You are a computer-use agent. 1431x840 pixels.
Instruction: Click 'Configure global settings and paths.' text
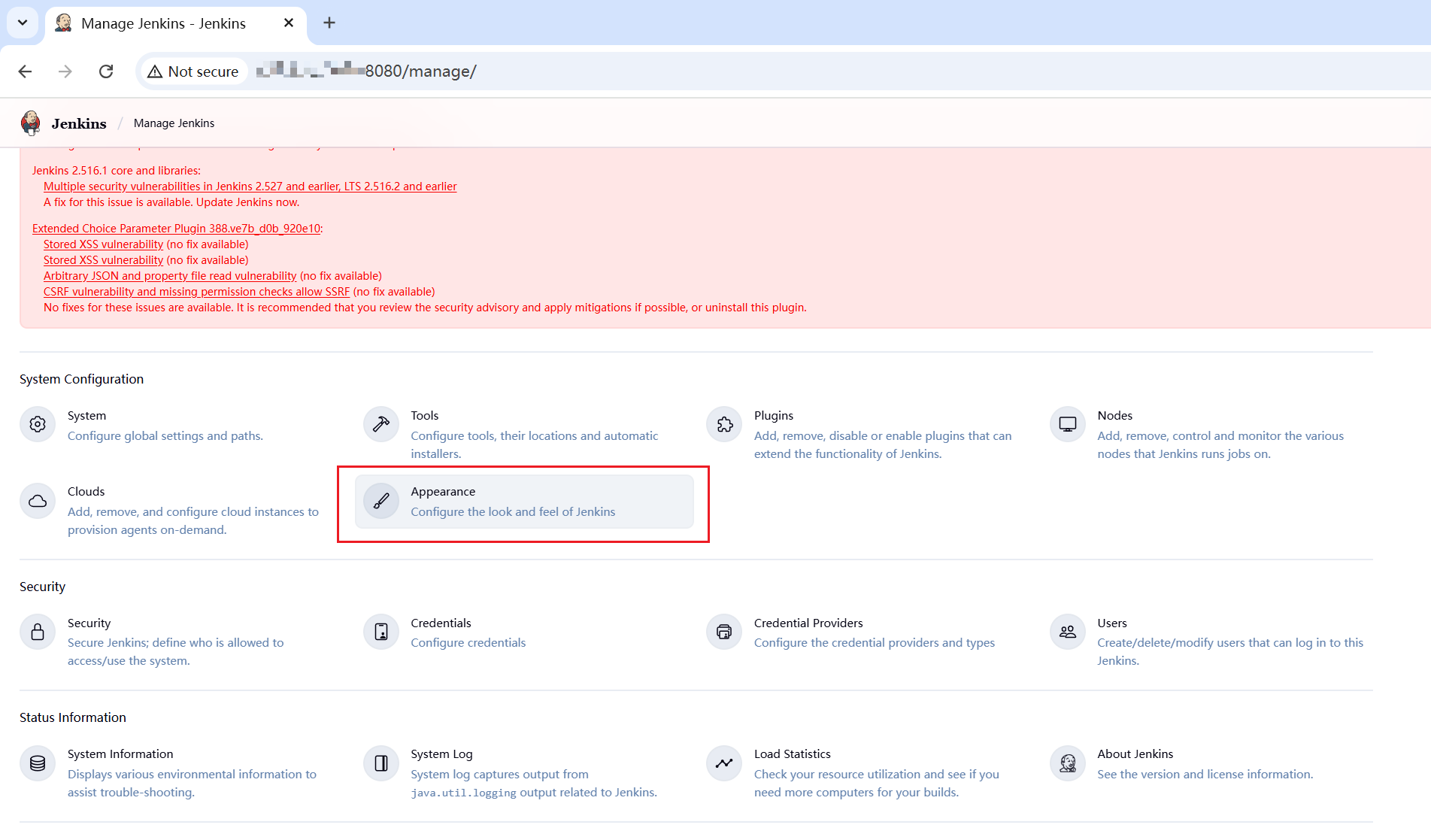point(165,436)
